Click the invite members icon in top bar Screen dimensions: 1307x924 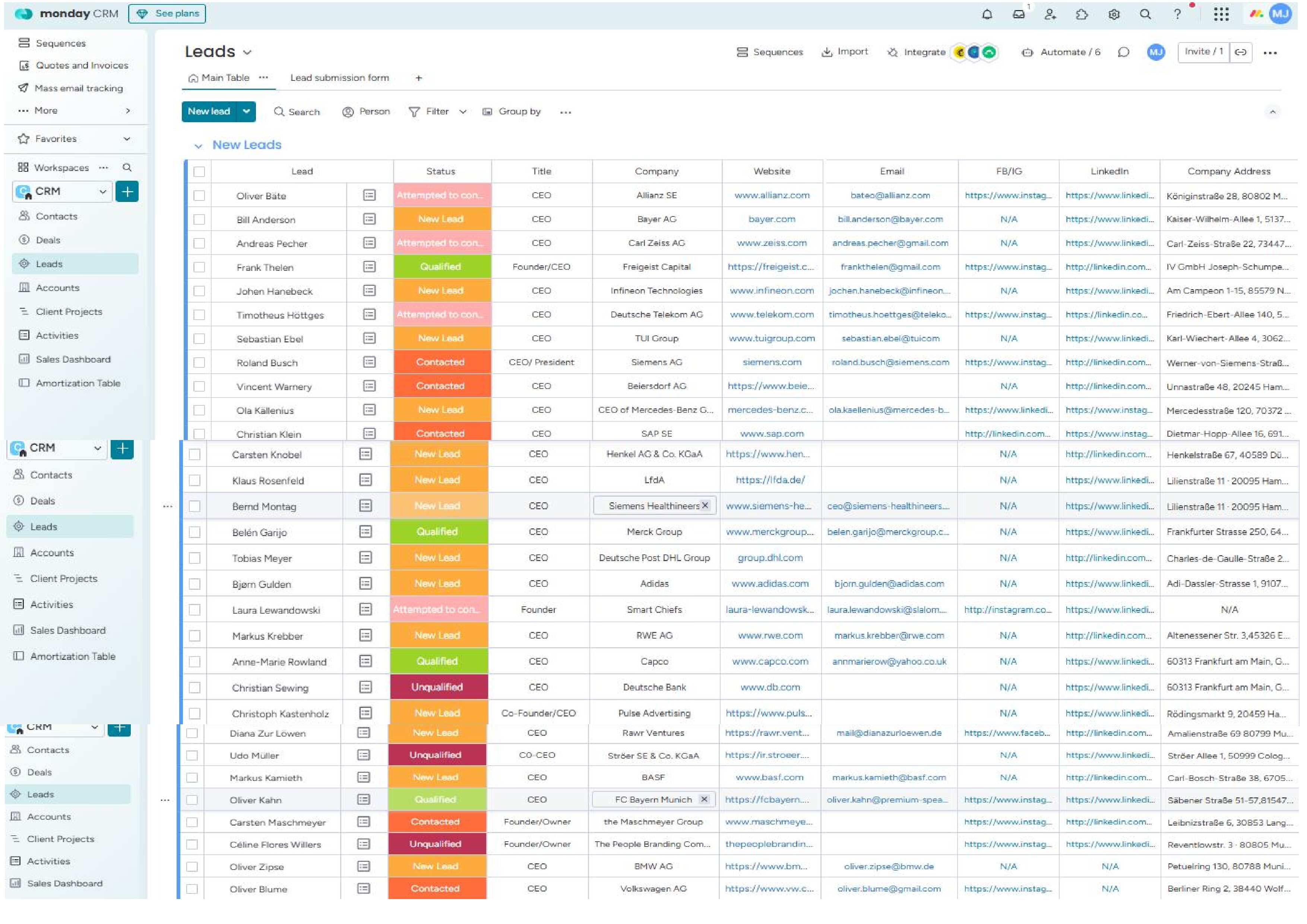1050,14
